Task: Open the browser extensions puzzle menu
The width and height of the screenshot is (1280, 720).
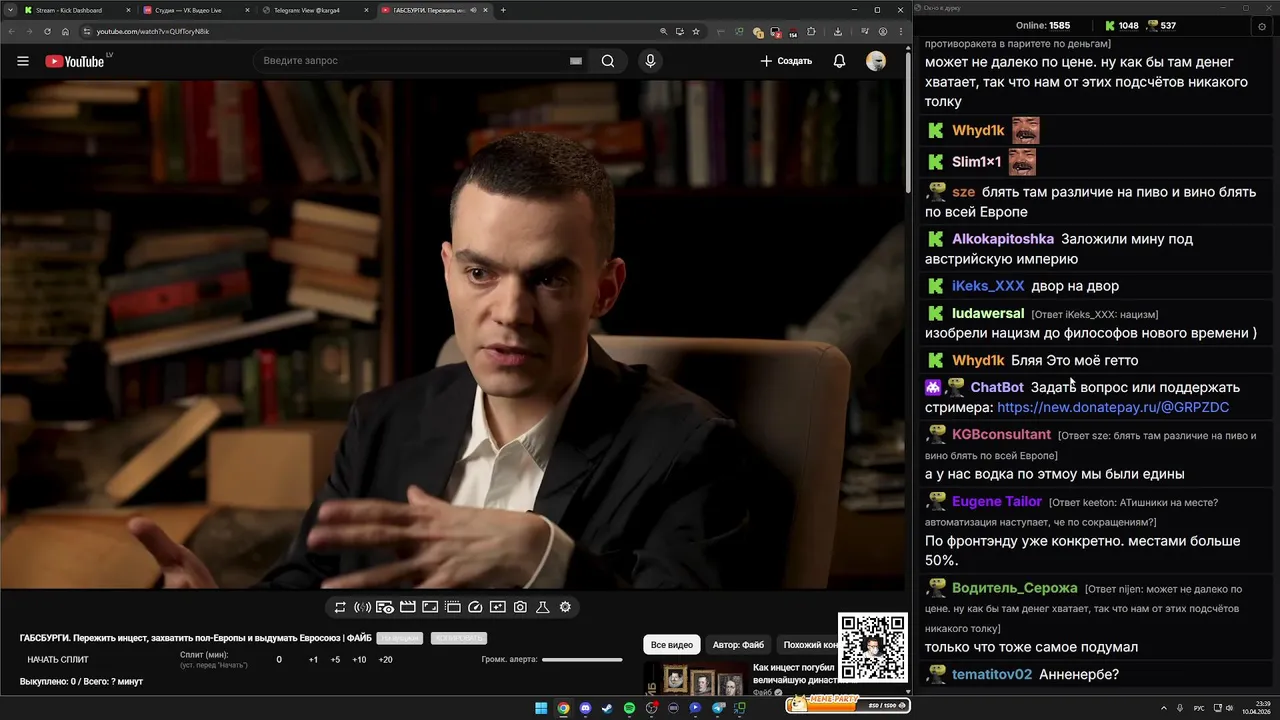Action: coord(811,31)
